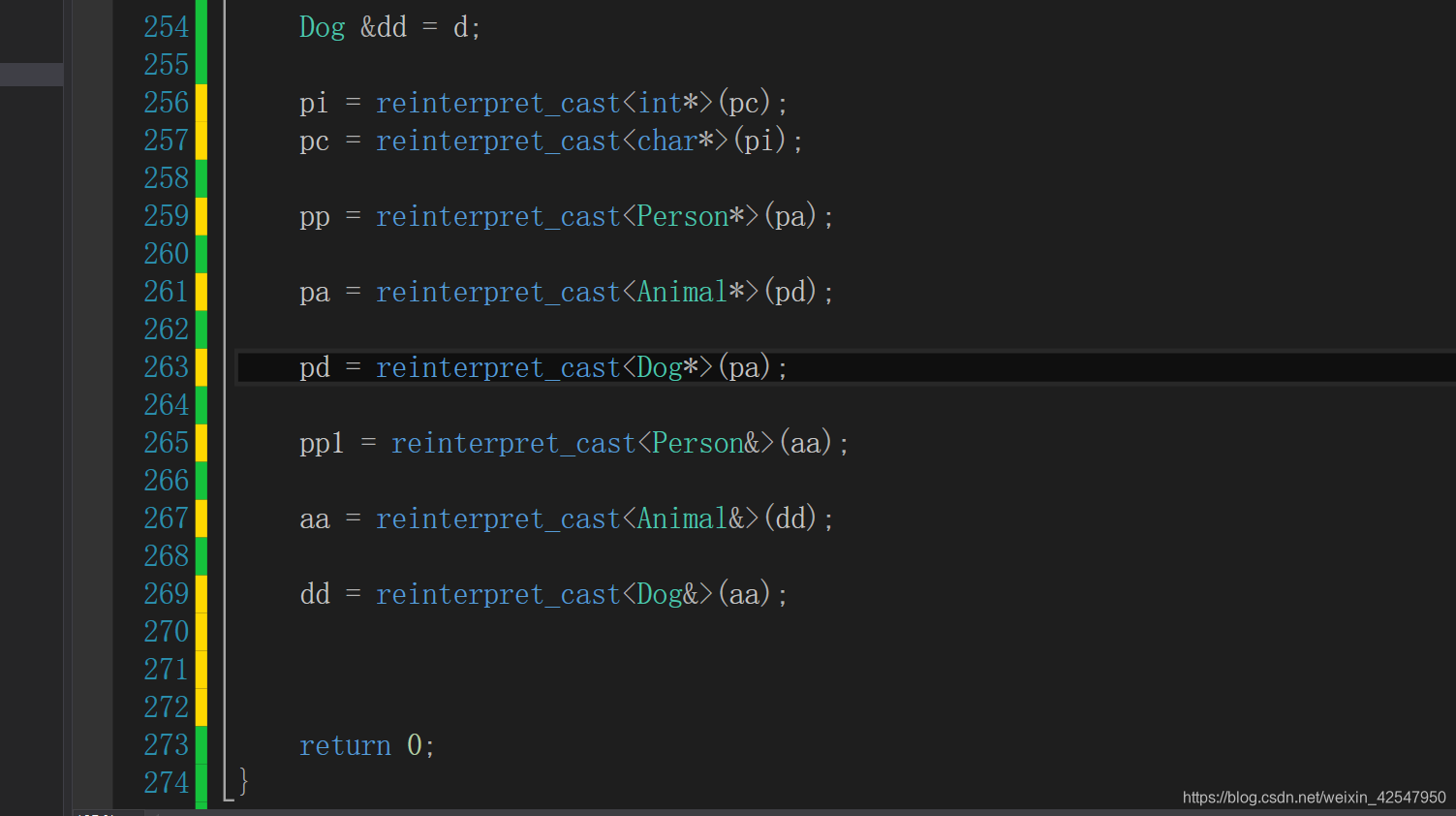
Task: Click line number 267
Action: [x=166, y=518]
